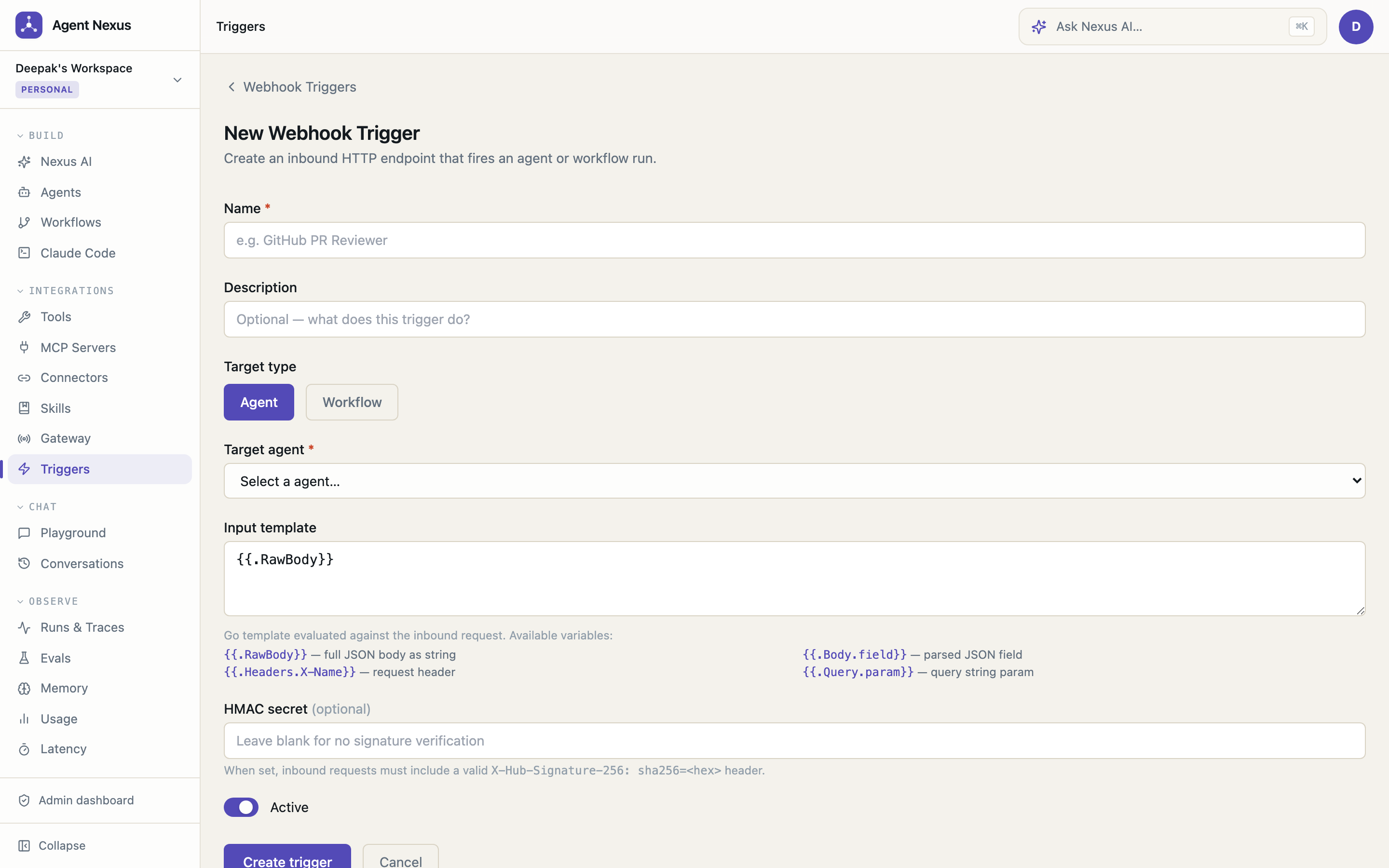Click the Input template resize handle
1389x868 pixels.
click(x=1360, y=611)
